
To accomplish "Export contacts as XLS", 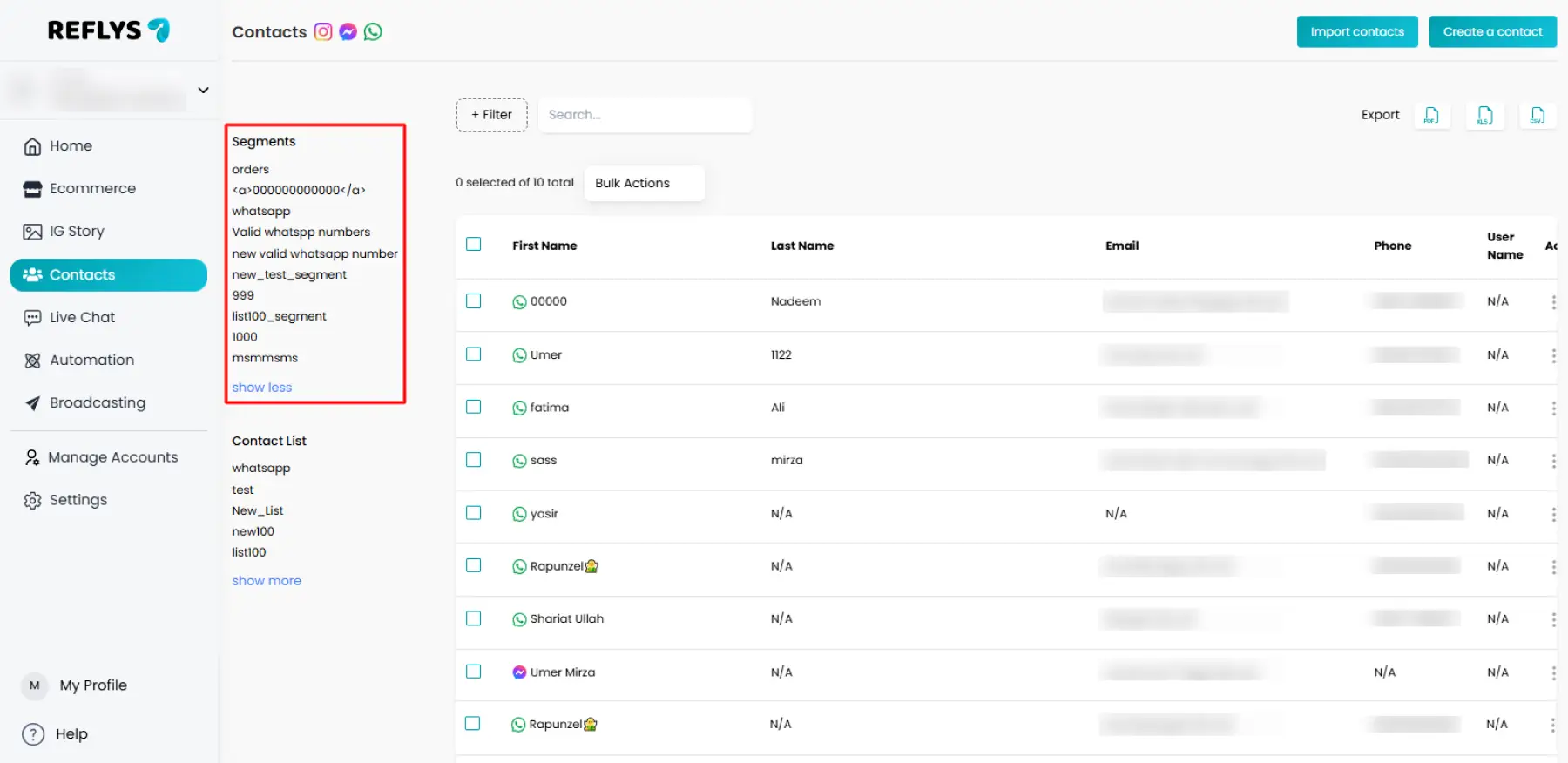I will (1484, 115).
